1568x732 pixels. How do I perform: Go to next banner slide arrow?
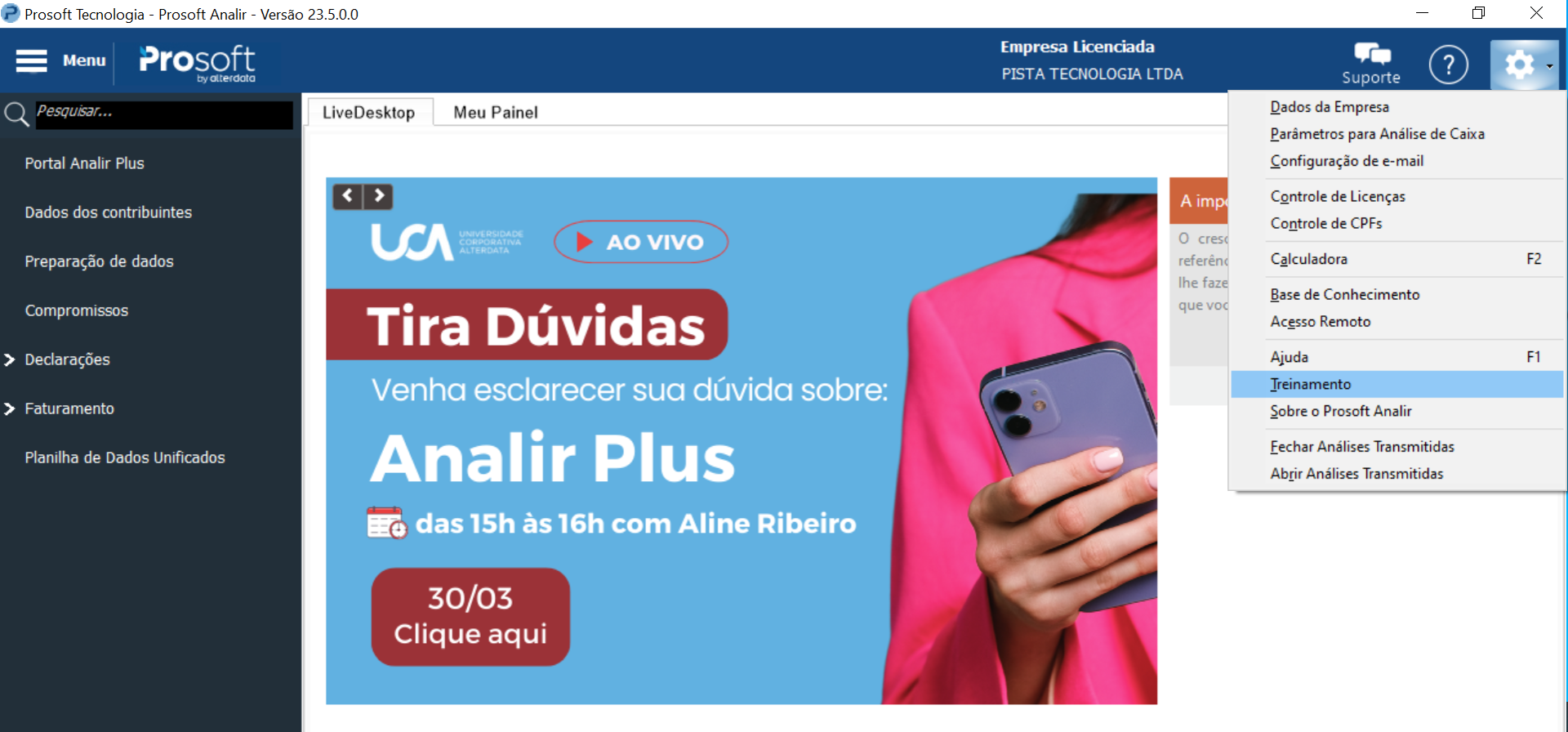[379, 196]
